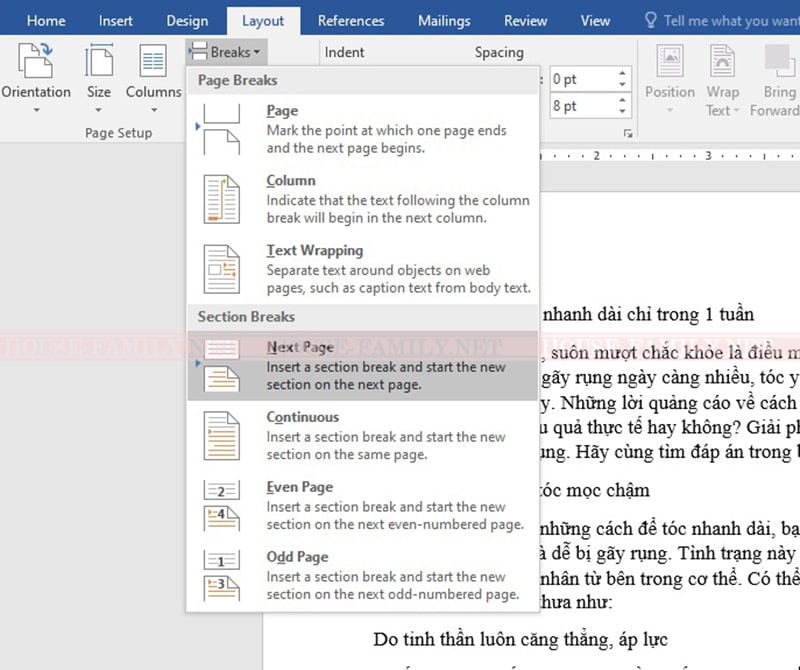This screenshot has height=670, width=800.
Task: Insert a Next Page section break
Action: [x=363, y=366]
